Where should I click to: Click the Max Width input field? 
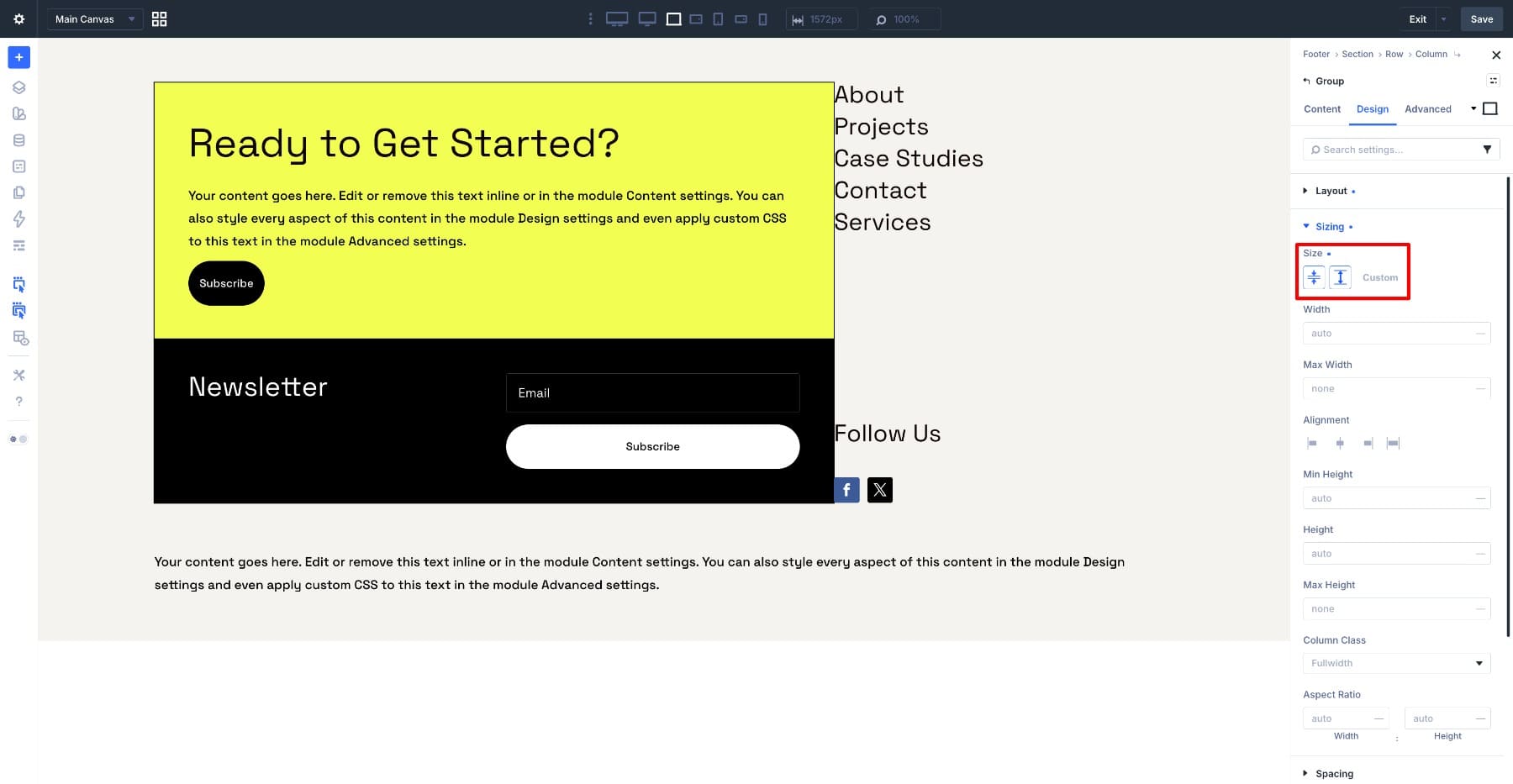point(1397,388)
